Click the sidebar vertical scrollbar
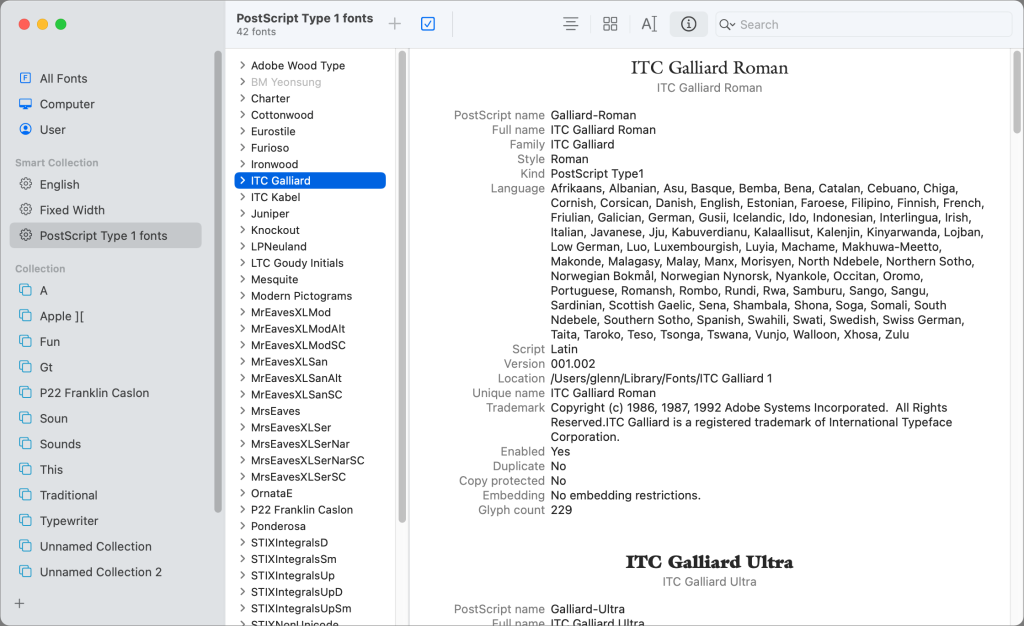 [218, 281]
